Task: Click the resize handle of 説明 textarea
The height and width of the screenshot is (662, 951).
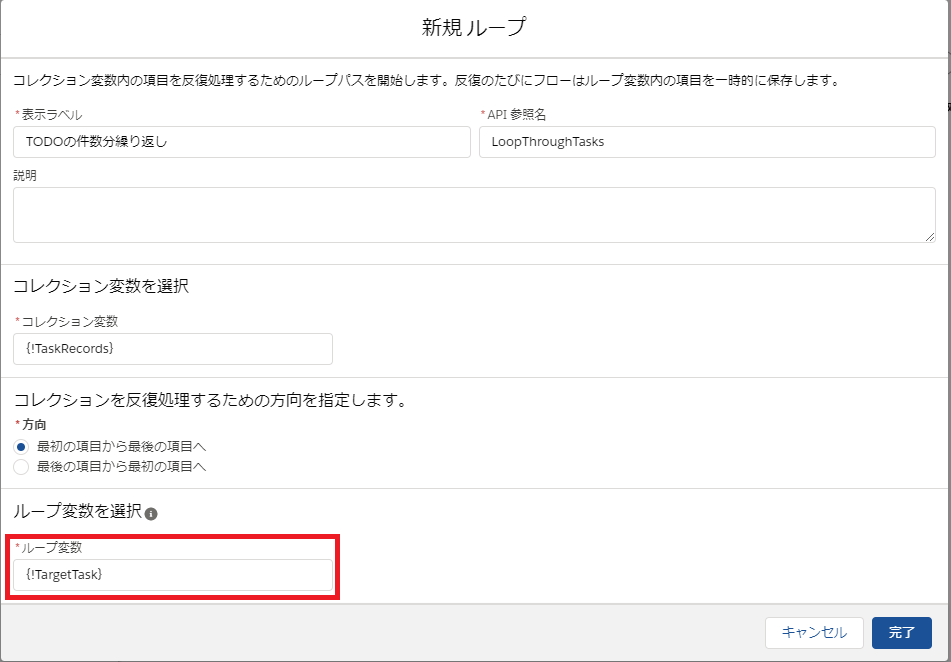Action: 930,237
